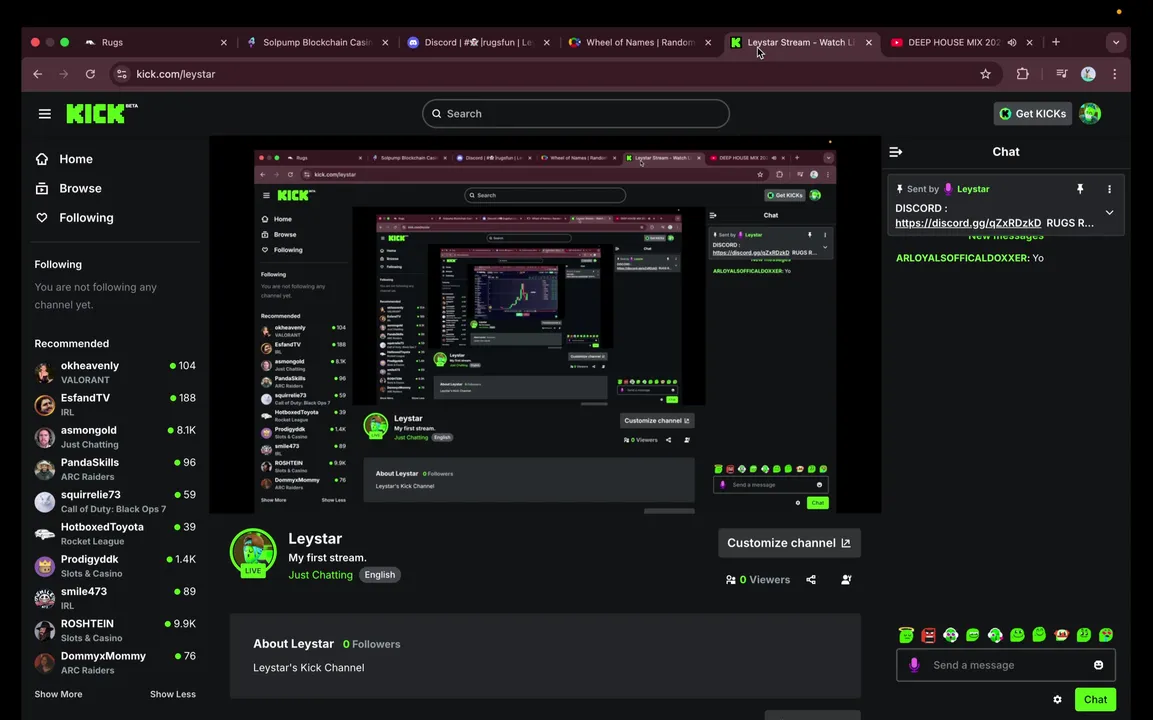Reload the kick.com page
The height and width of the screenshot is (720, 1153).
[x=90, y=74]
